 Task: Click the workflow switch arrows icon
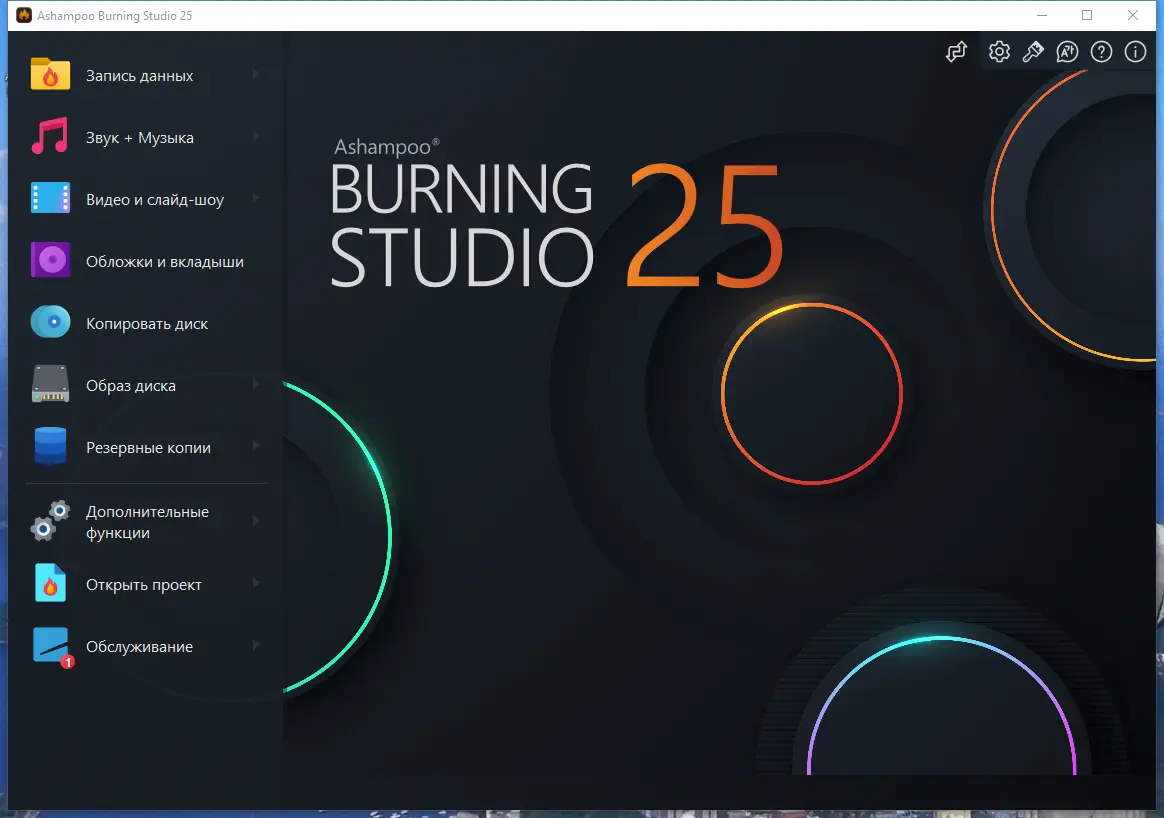[956, 52]
